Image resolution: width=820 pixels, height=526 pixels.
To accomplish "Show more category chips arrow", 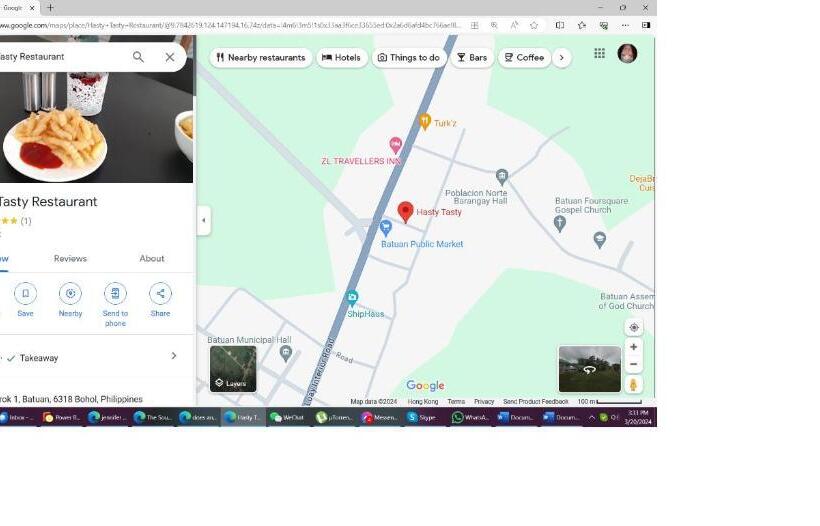I will click(562, 58).
